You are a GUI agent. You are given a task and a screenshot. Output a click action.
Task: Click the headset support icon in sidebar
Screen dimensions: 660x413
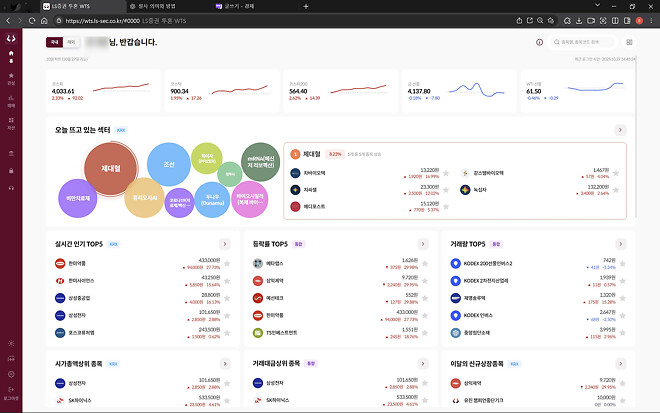[x=11, y=188]
